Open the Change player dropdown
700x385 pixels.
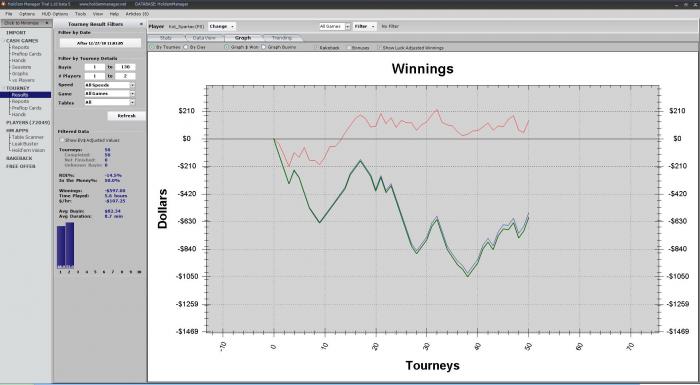[221, 26]
